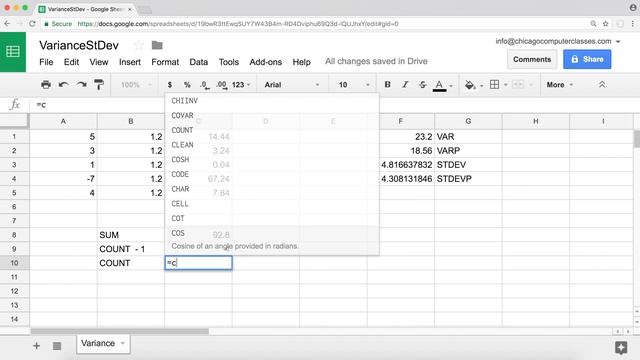Increase decimal places icon
Screen dimensions: 640x360
(x=222, y=84)
